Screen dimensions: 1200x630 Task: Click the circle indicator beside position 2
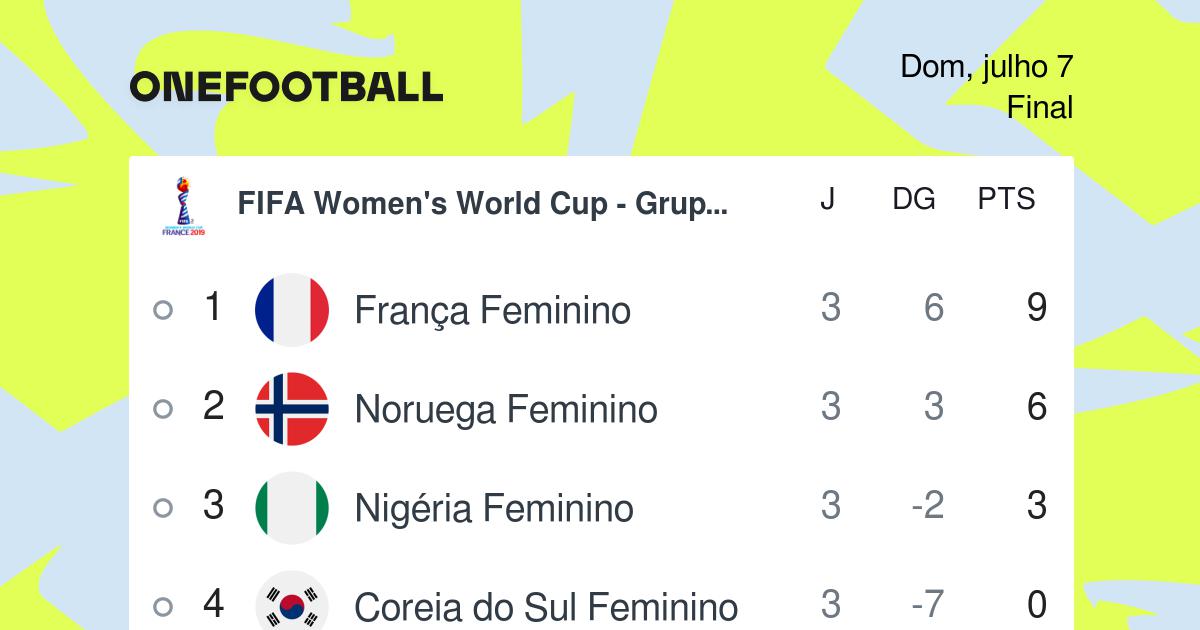pos(163,409)
